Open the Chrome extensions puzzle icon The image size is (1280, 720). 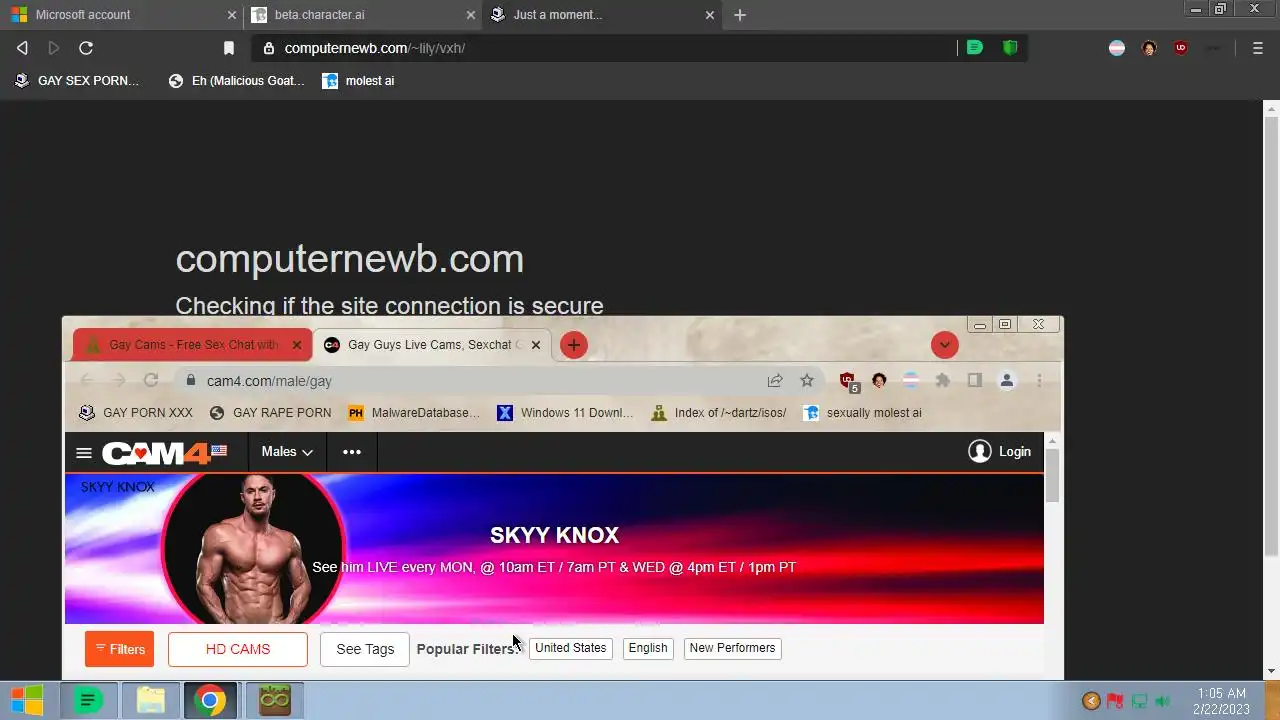pos(942,380)
